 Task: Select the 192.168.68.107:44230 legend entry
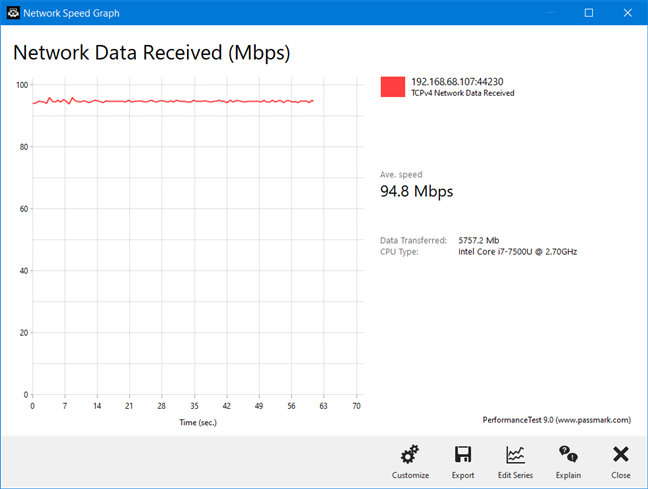point(457,81)
